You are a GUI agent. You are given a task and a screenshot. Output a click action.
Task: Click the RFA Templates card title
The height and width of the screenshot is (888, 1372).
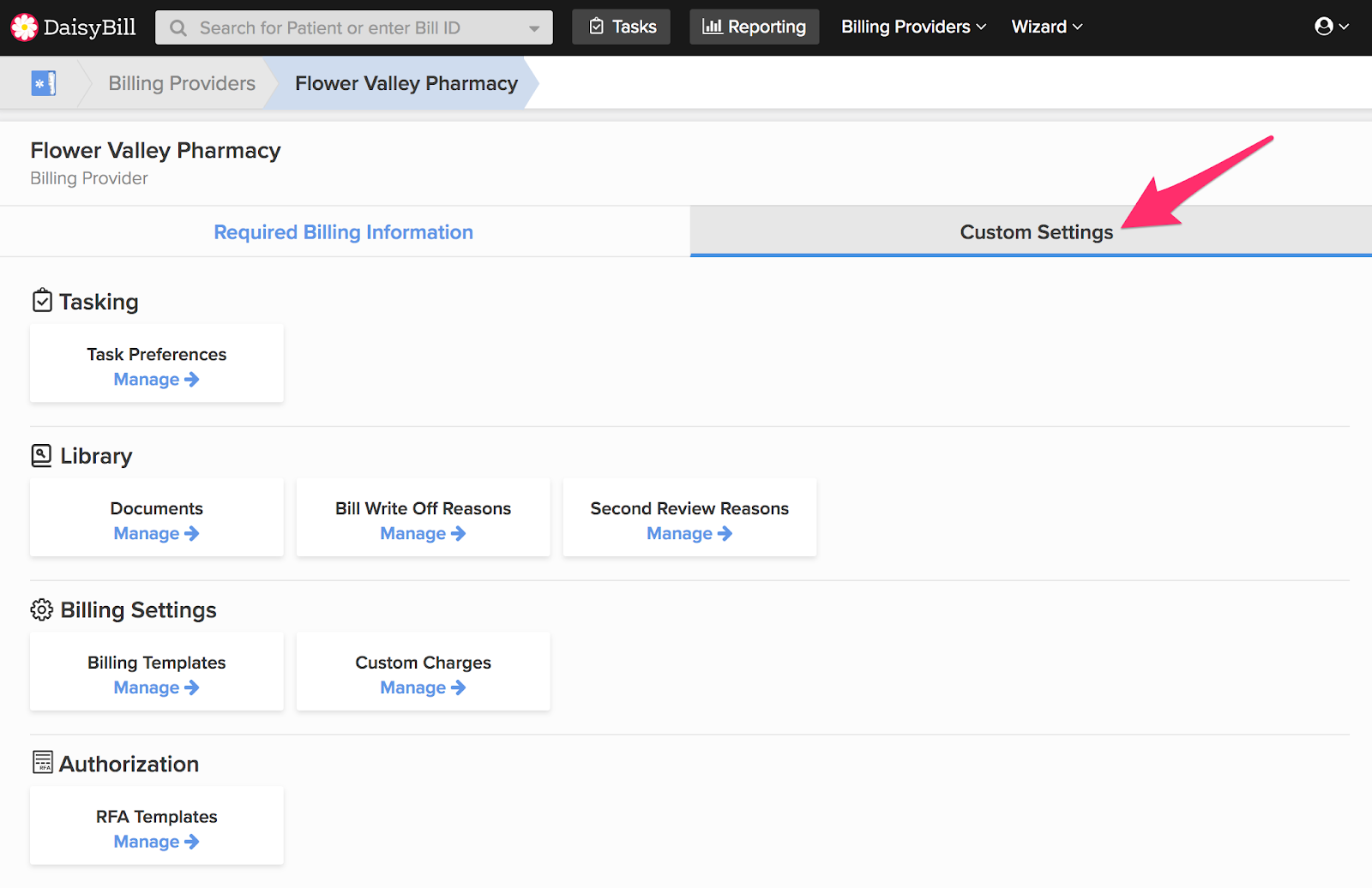point(157,817)
